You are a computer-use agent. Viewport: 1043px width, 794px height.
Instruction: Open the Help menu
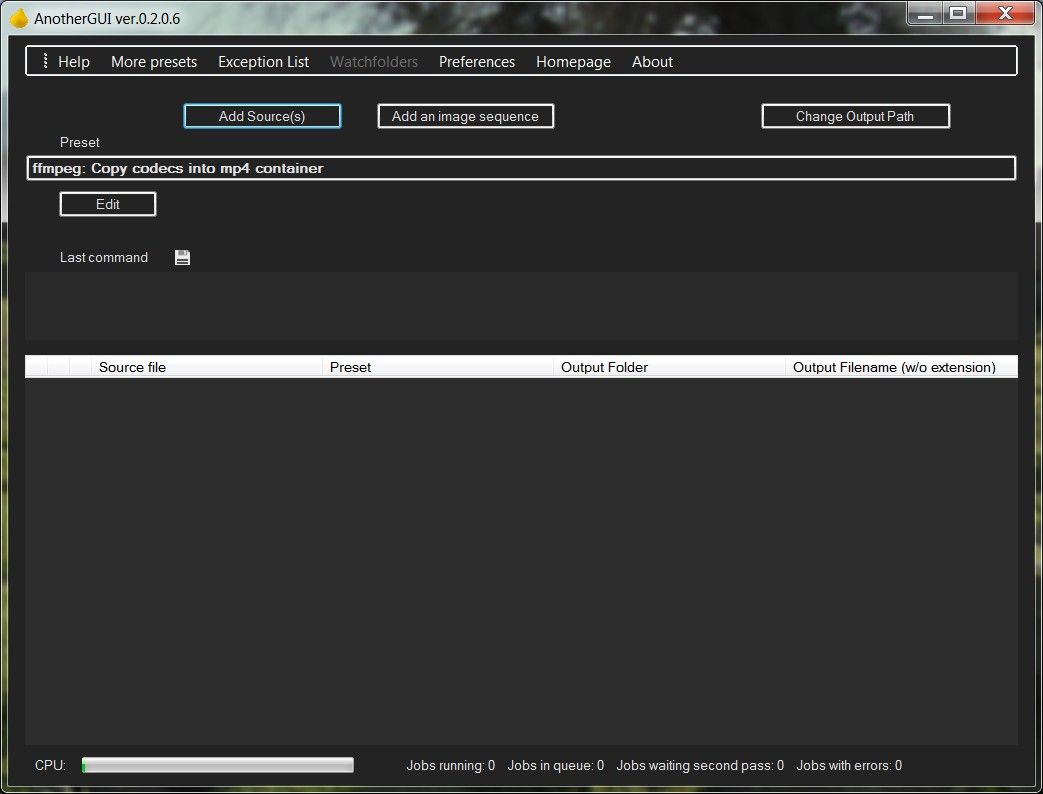[x=73, y=61]
